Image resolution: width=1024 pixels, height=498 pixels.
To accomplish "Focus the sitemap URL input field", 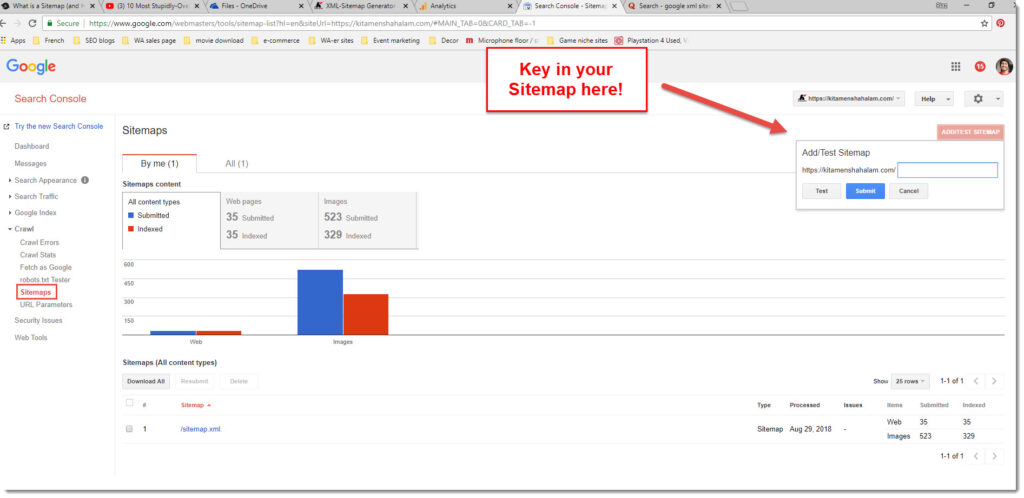I will (948, 170).
